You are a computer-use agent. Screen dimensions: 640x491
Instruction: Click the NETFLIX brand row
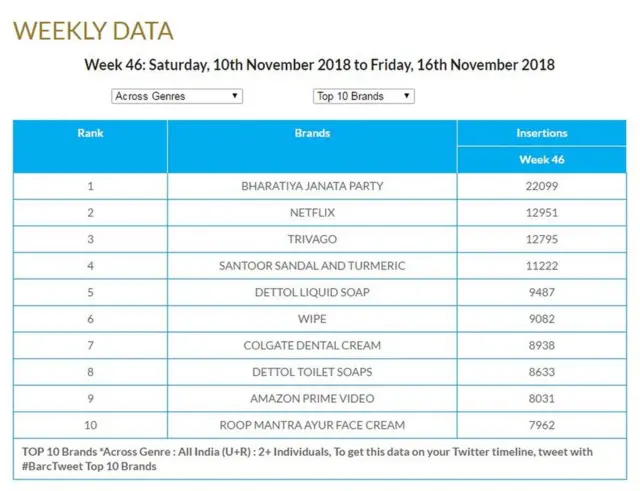[312, 213]
